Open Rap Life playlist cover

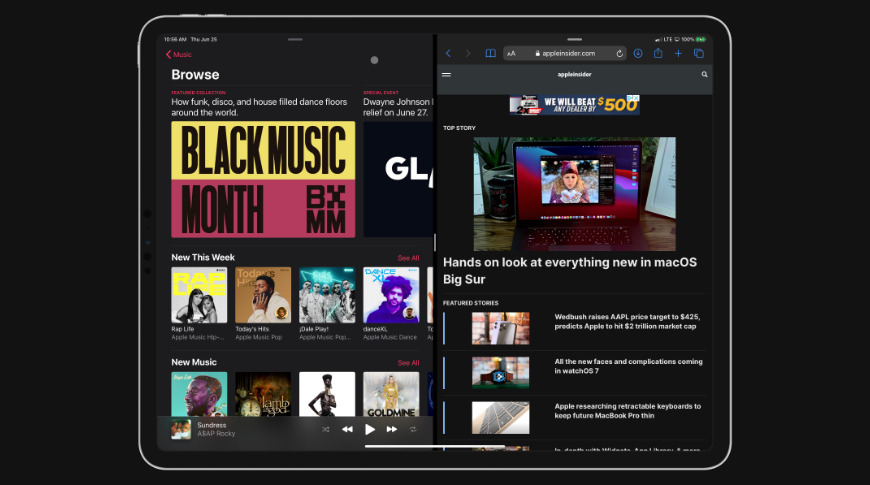coord(199,295)
